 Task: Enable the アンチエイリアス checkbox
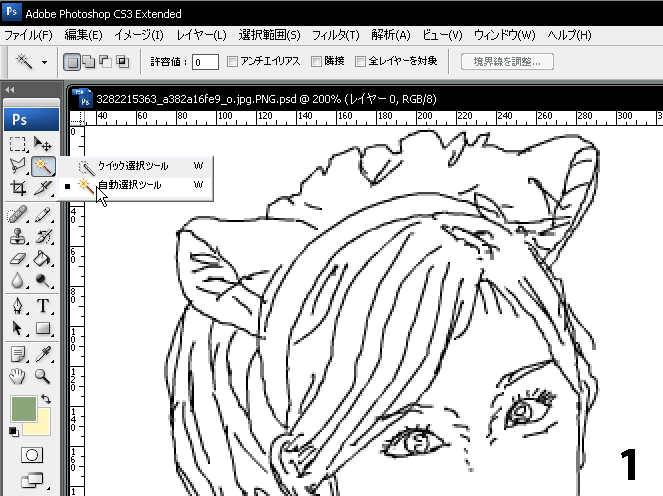pos(232,62)
